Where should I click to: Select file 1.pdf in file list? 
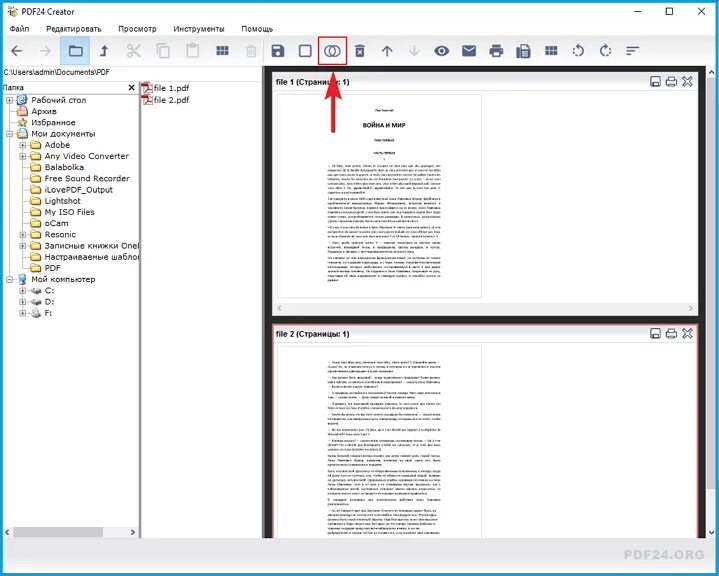165,88
